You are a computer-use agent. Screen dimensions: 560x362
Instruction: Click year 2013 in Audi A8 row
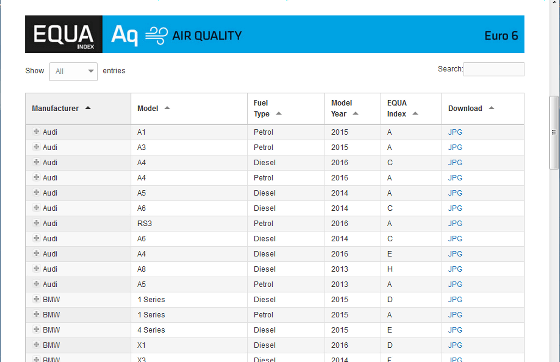tap(340, 269)
